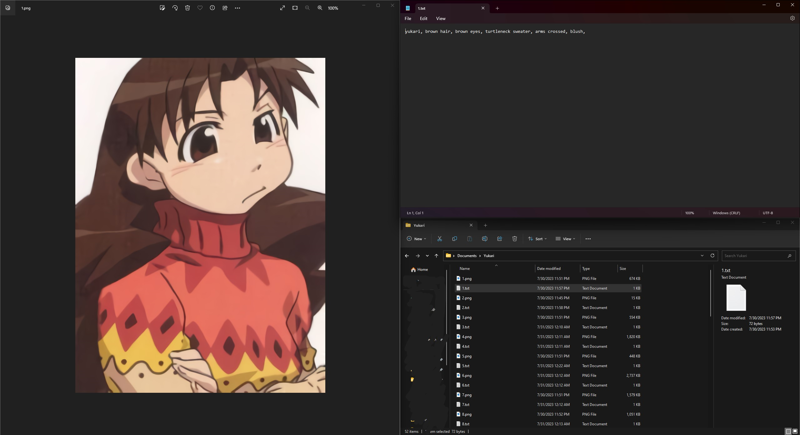Add a new tab in Notepad
The image size is (800, 435).
pos(497,8)
